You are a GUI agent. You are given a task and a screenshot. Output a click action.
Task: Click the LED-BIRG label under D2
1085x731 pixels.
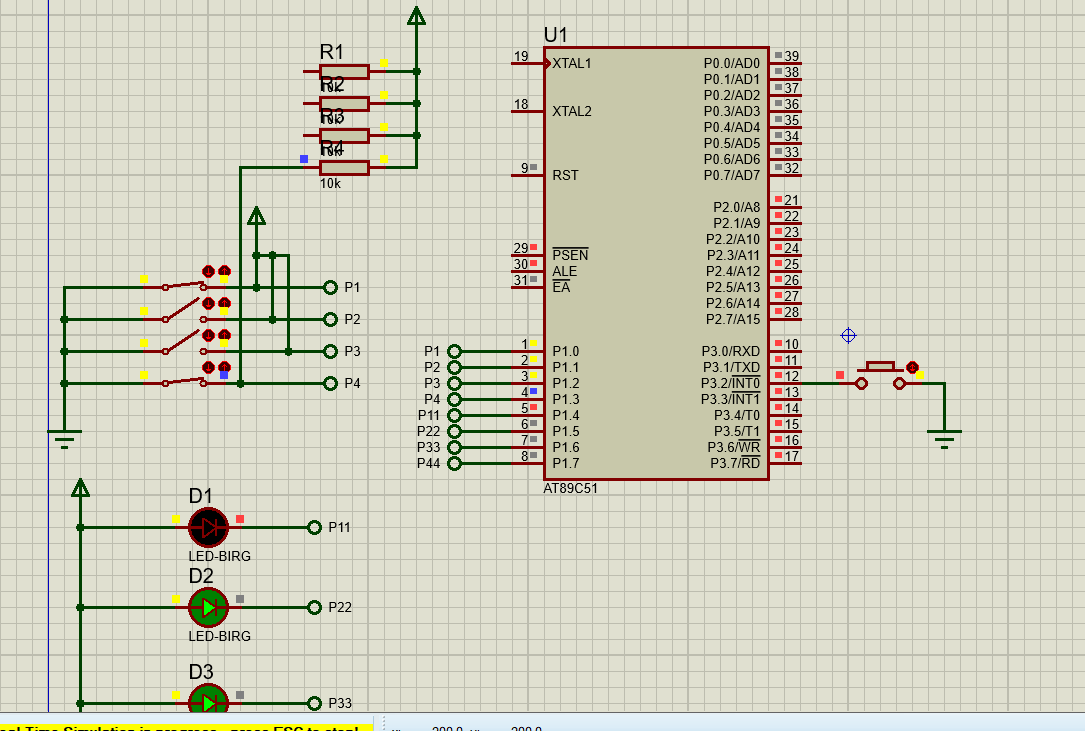(219, 636)
